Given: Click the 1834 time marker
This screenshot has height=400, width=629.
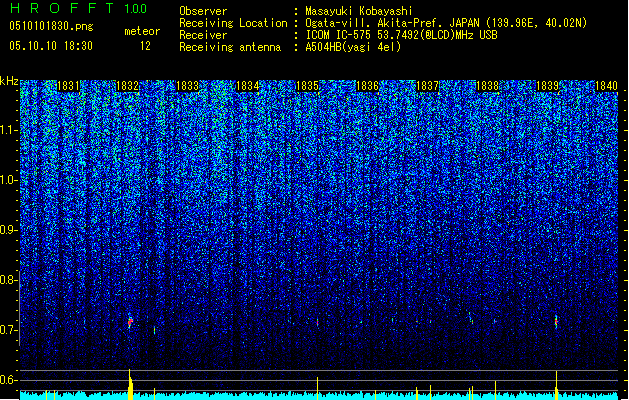Looking at the screenshot, I should 248,86.
